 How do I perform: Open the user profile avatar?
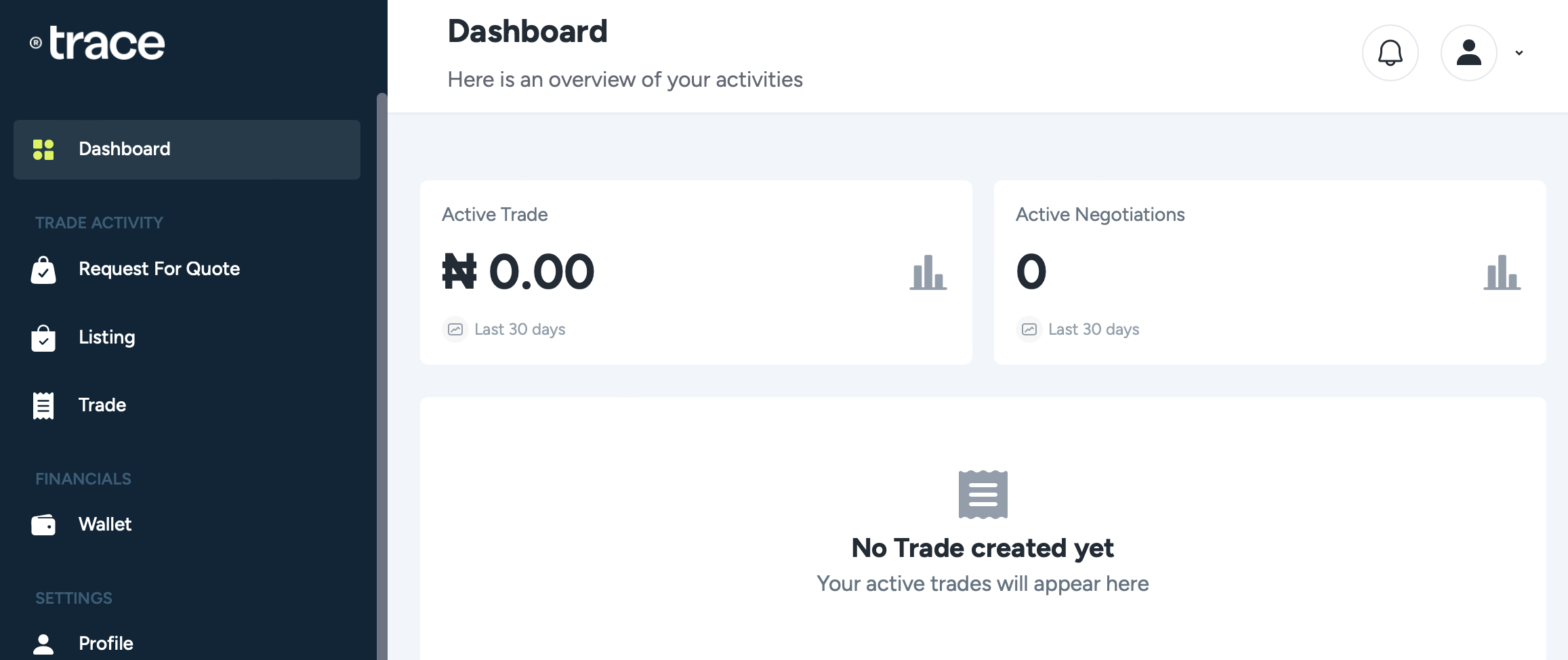(x=1468, y=53)
